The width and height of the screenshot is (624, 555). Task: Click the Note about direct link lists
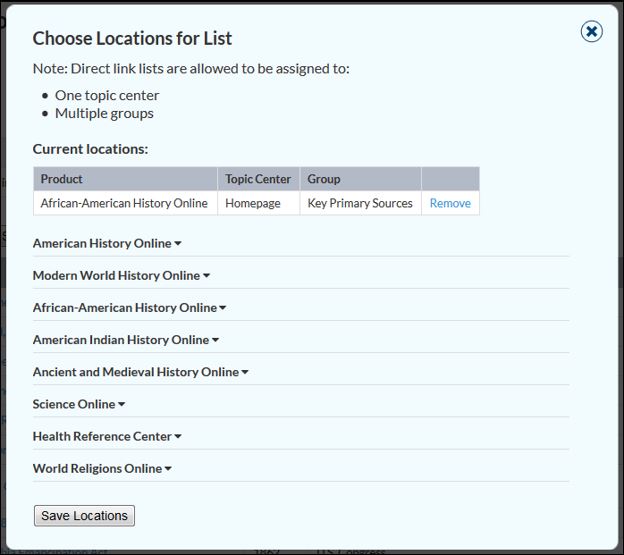pyautogui.click(x=191, y=68)
